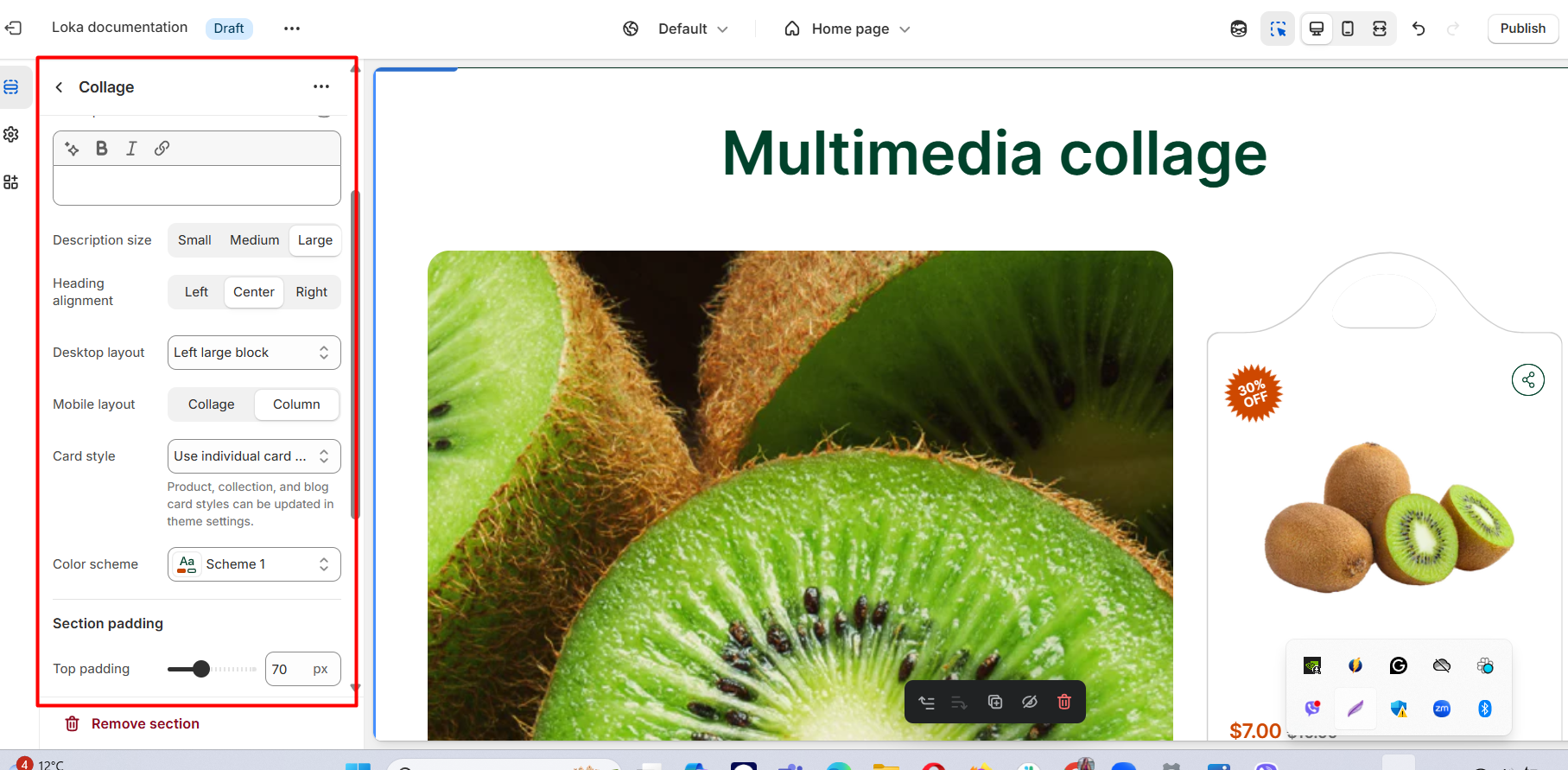The width and height of the screenshot is (1568, 770).
Task: Hide section using crossed-eye icon
Action: pos(1030,703)
